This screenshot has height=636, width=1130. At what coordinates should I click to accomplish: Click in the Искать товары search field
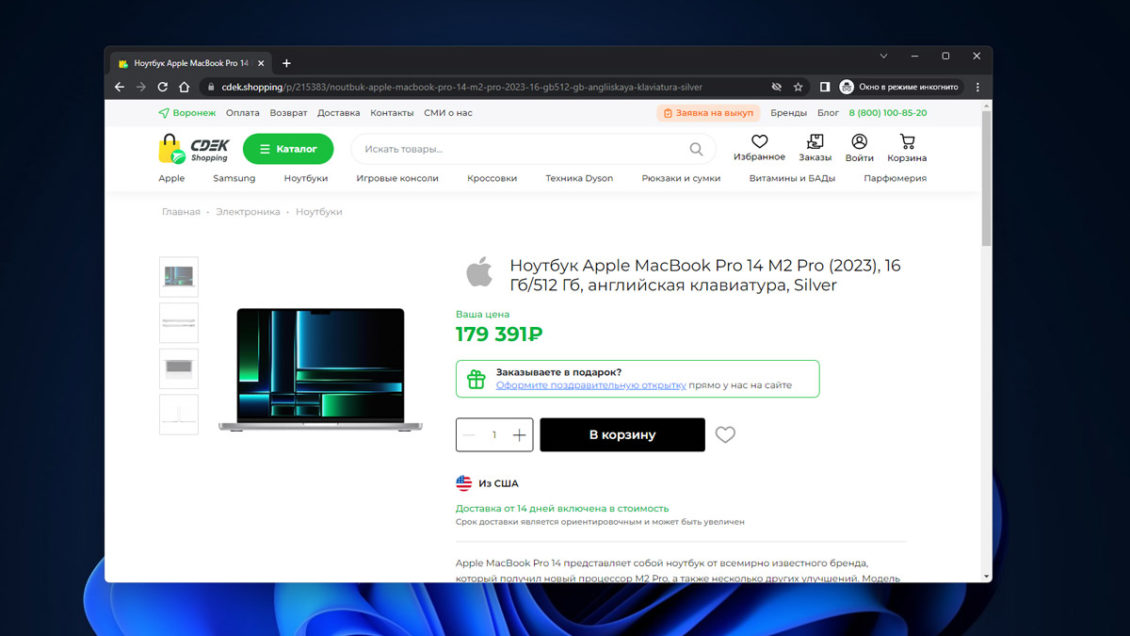tap(520, 149)
